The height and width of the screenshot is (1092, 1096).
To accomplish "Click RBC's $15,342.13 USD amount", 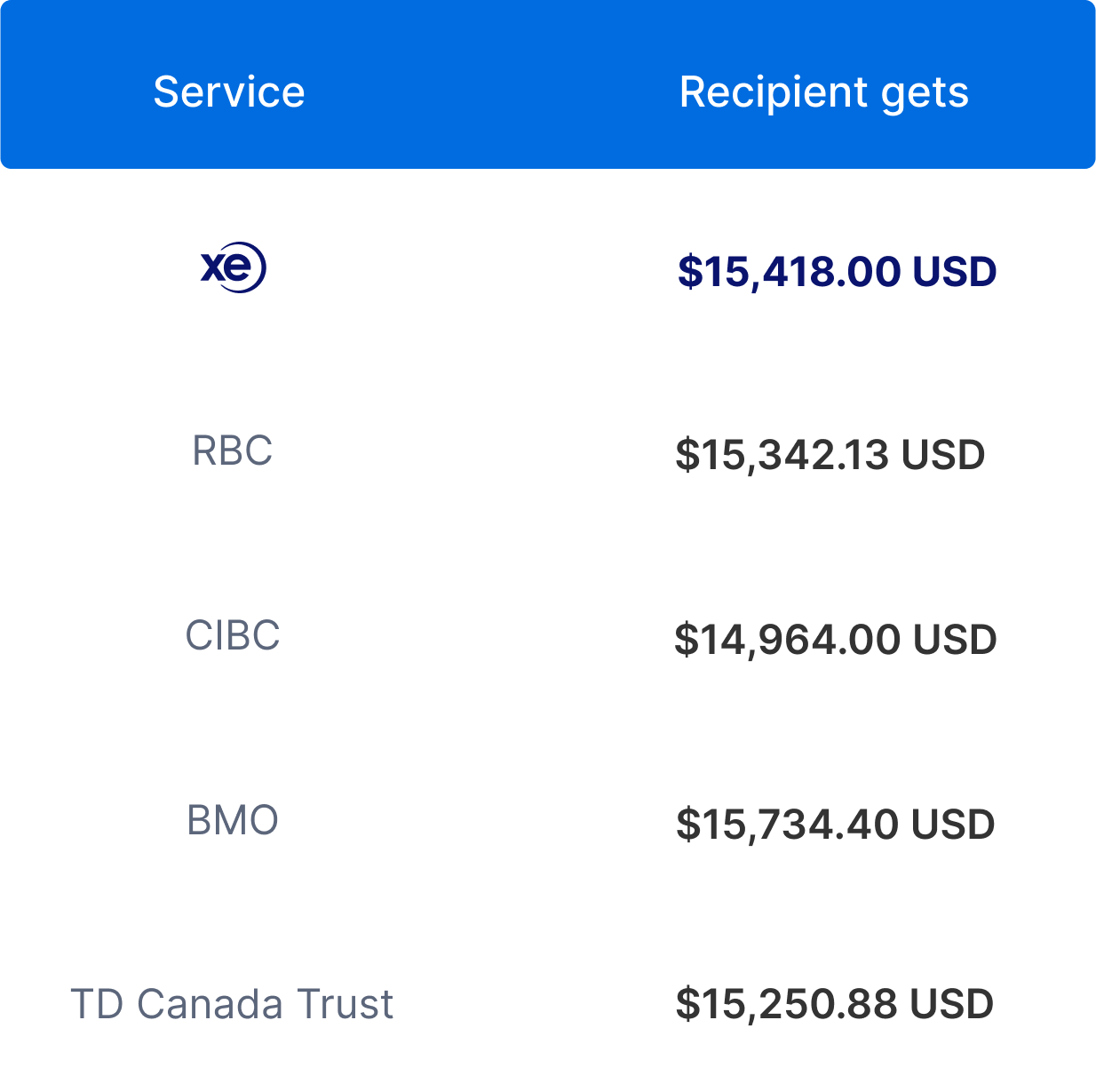I will click(830, 455).
